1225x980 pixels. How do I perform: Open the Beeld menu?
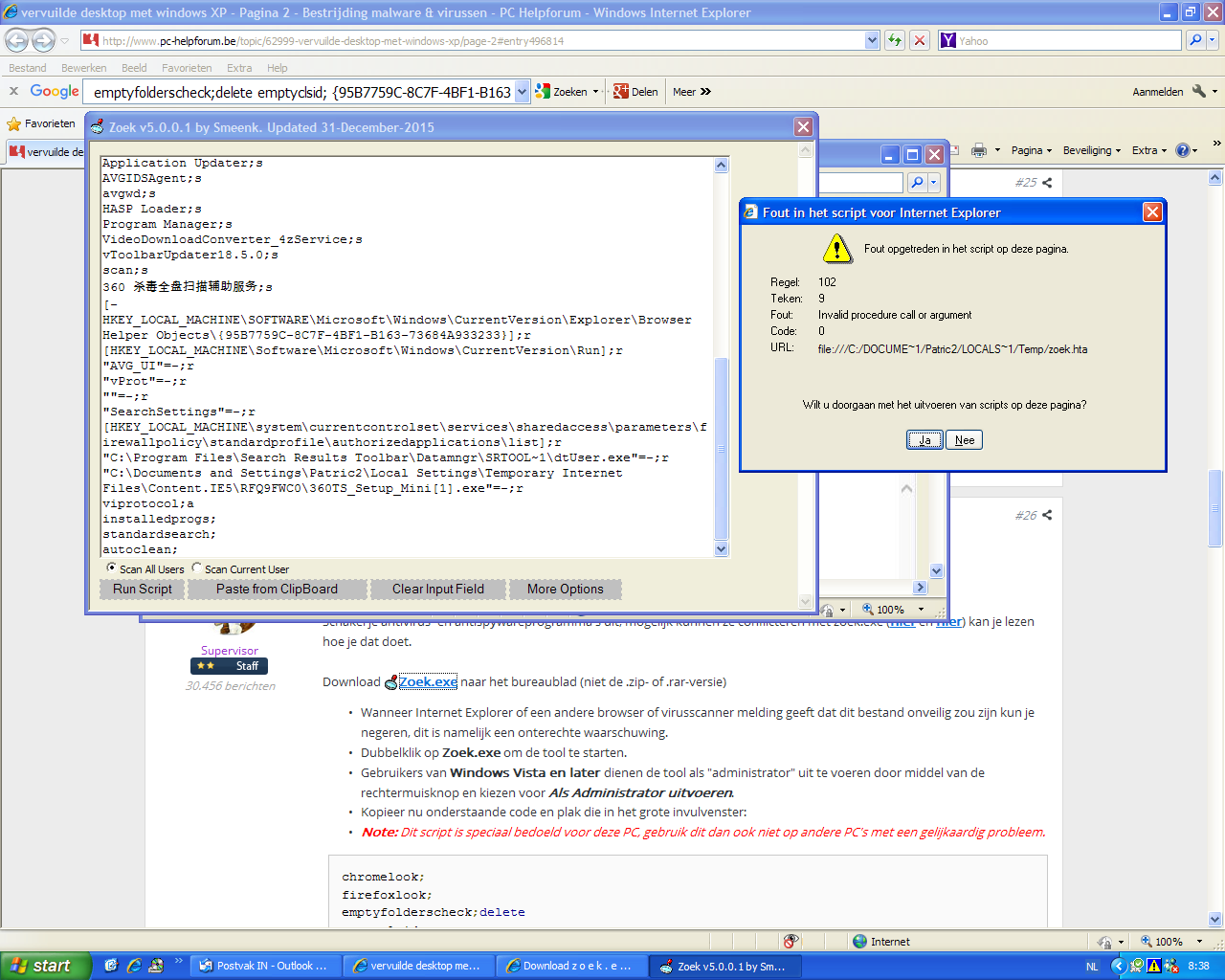(x=134, y=68)
